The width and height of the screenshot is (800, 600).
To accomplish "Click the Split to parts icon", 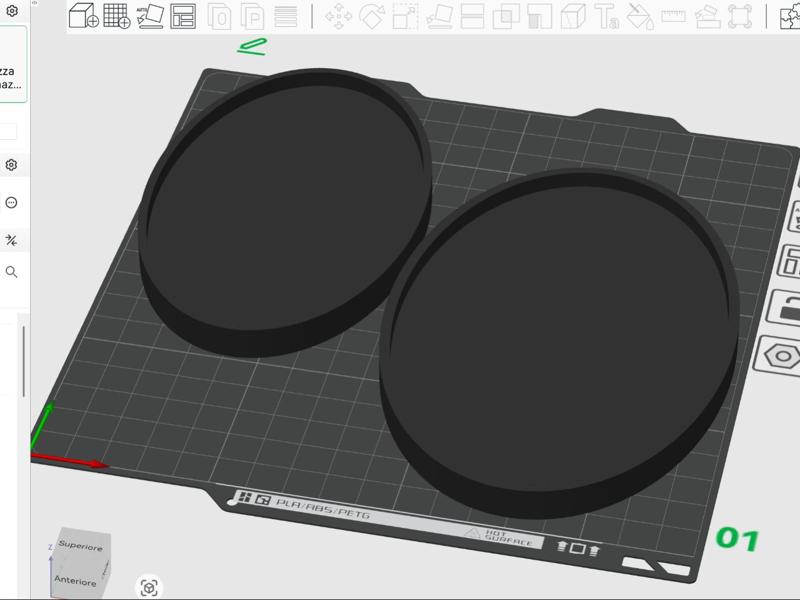I will tap(253, 16).
